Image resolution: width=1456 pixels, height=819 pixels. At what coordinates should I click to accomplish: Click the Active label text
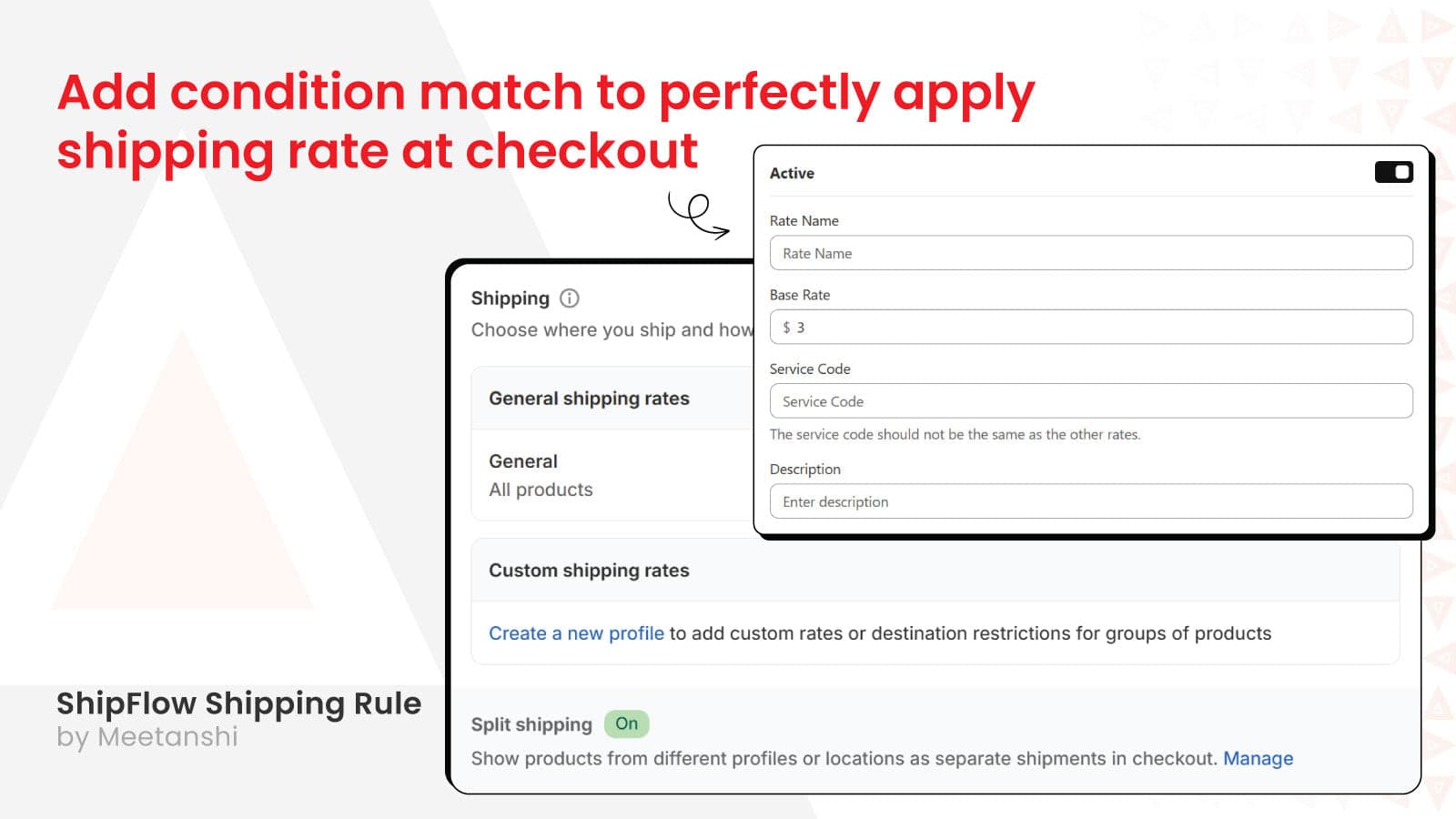tap(792, 173)
